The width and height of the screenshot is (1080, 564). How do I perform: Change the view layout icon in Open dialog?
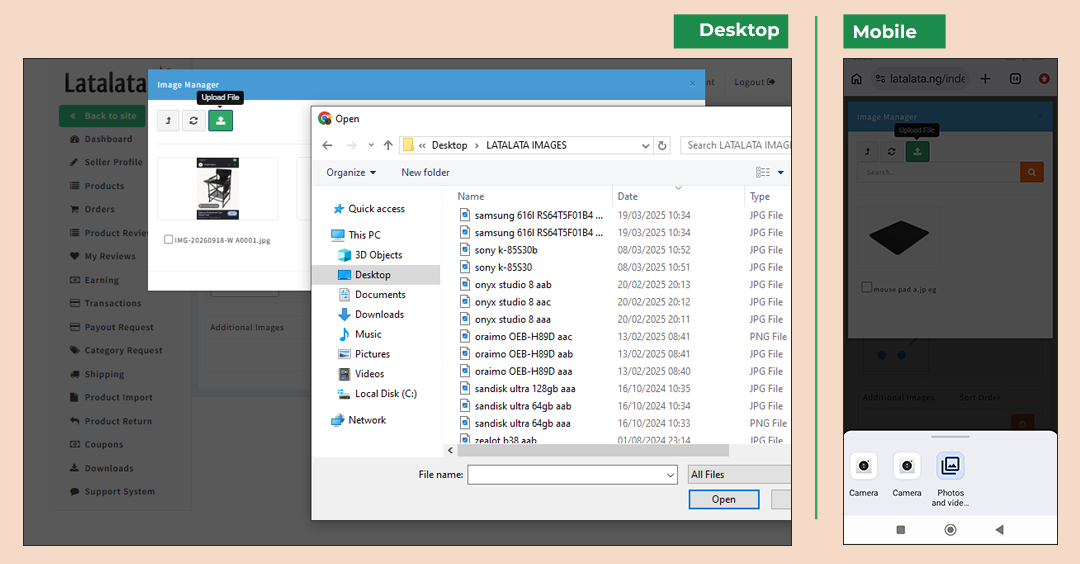coord(762,172)
